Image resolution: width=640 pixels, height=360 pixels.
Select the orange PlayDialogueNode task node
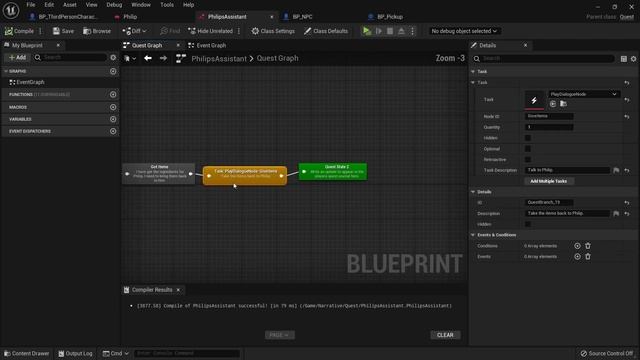coord(245,176)
